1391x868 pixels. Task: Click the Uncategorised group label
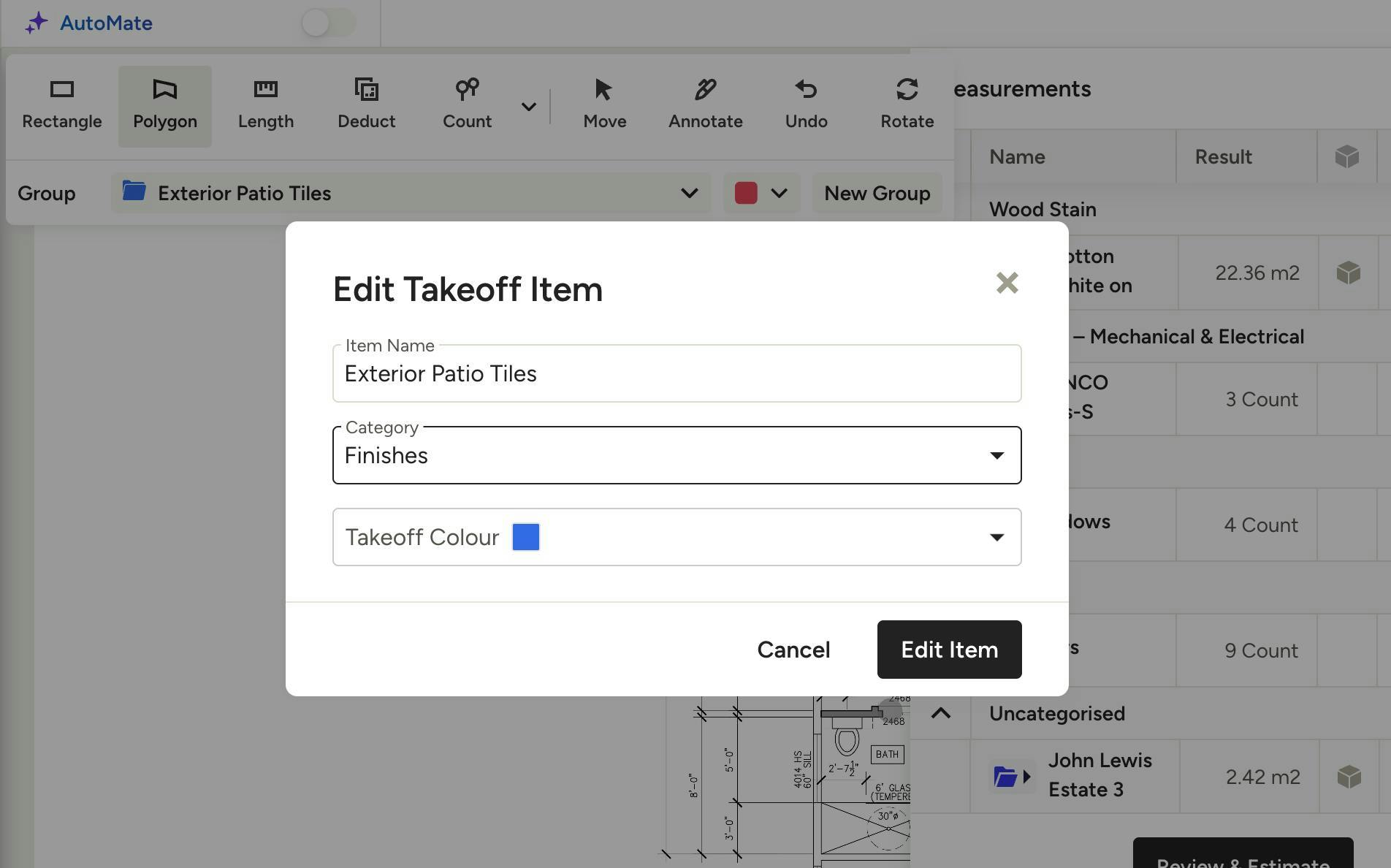(x=1057, y=713)
